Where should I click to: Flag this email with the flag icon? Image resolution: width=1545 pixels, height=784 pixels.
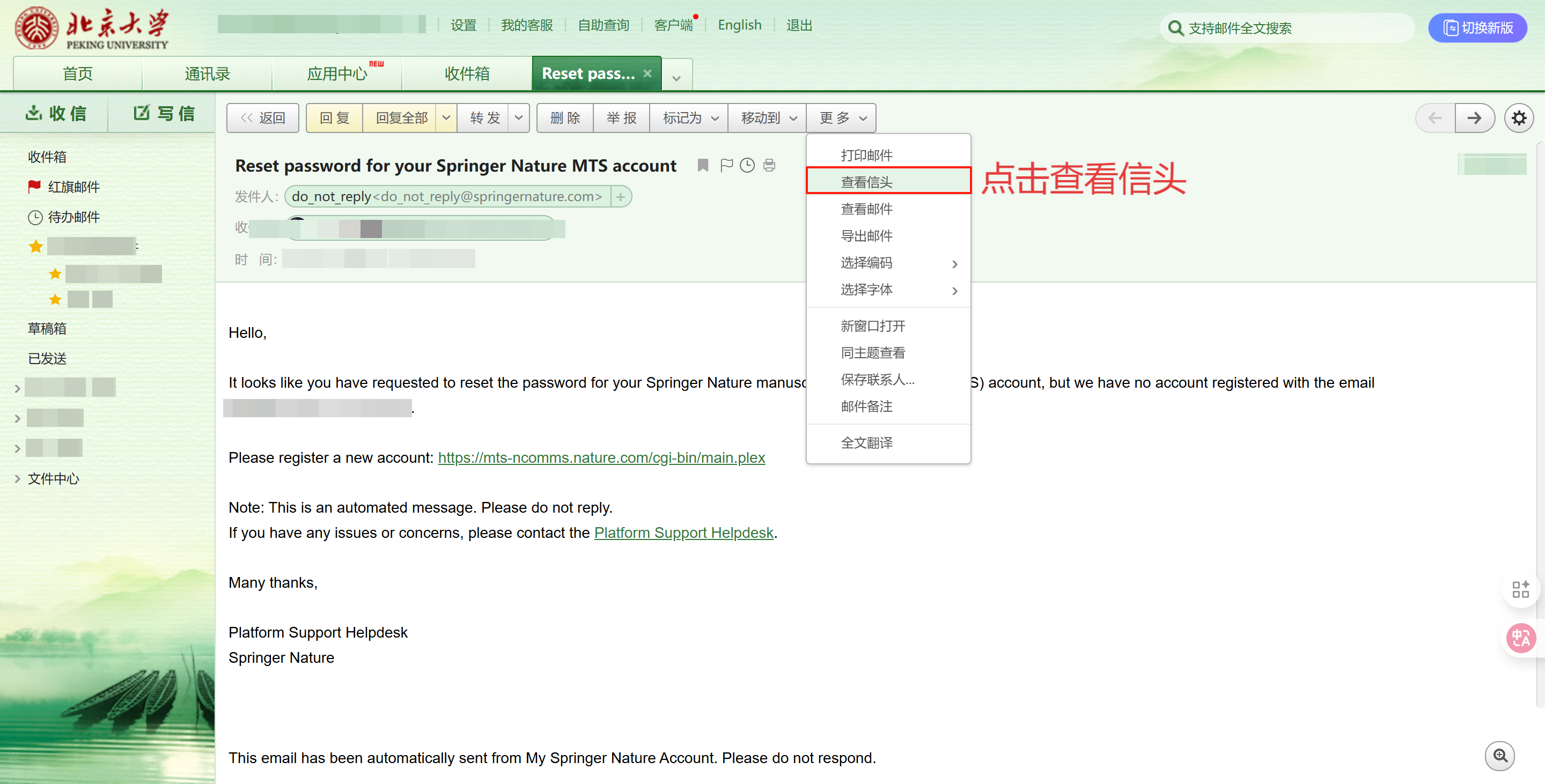[726, 165]
